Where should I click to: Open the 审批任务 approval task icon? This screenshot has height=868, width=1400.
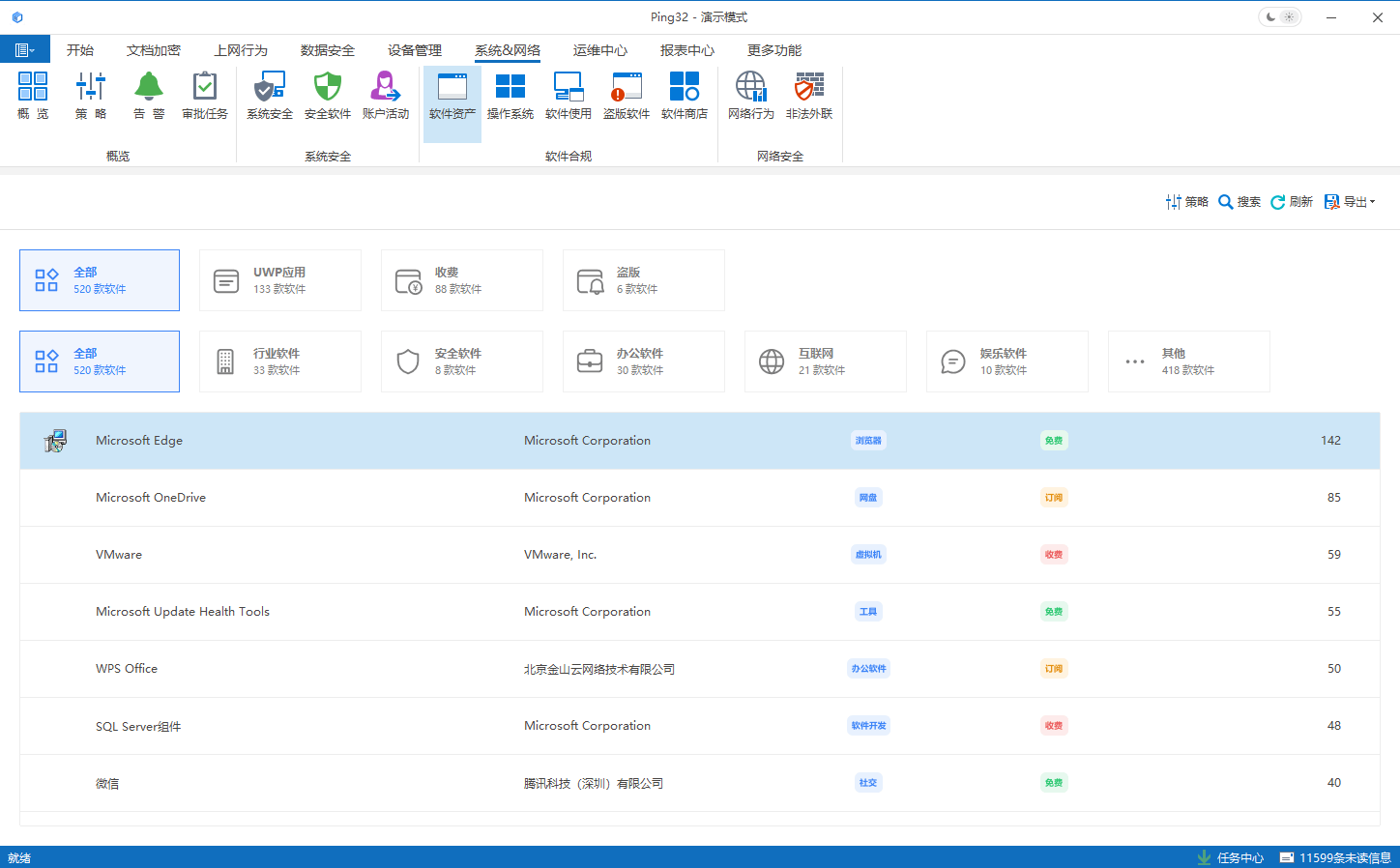204,96
